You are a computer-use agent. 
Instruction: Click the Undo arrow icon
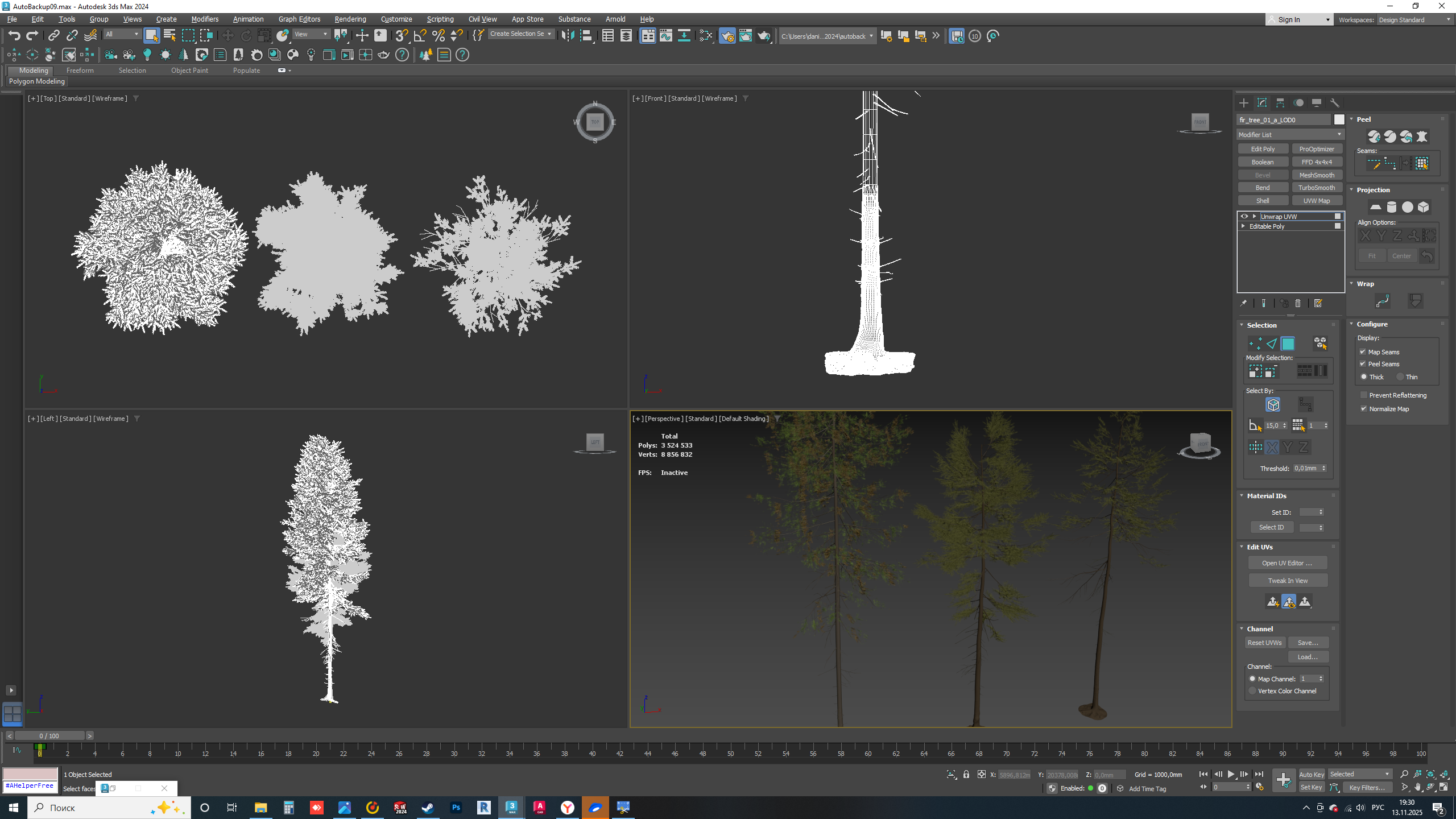[x=14, y=36]
